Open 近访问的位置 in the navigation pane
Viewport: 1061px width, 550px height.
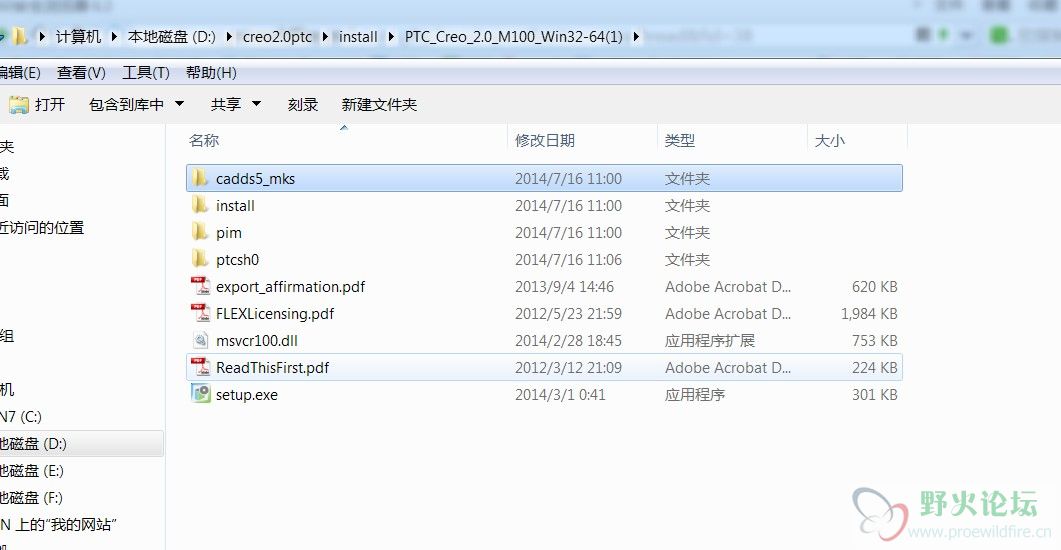[x=42, y=227]
